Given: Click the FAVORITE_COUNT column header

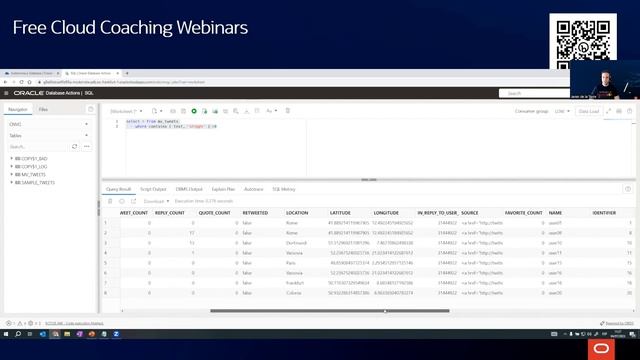Looking at the screenshot, I should tap(523, 213).
